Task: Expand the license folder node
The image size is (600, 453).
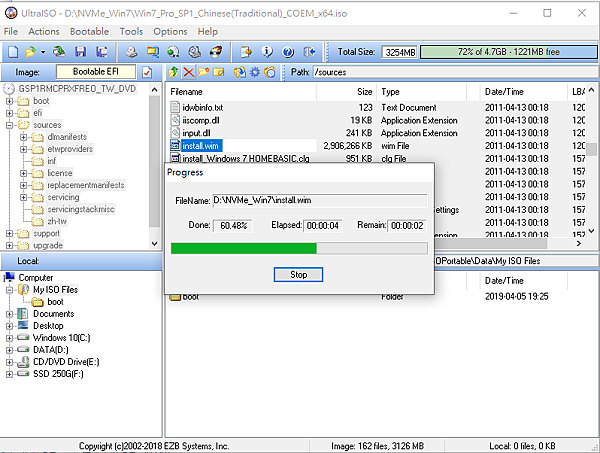Action: coord(24,173)
